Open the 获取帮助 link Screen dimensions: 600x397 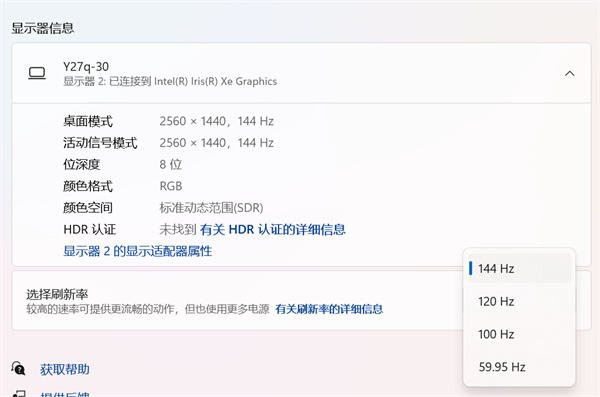[65, 369]
